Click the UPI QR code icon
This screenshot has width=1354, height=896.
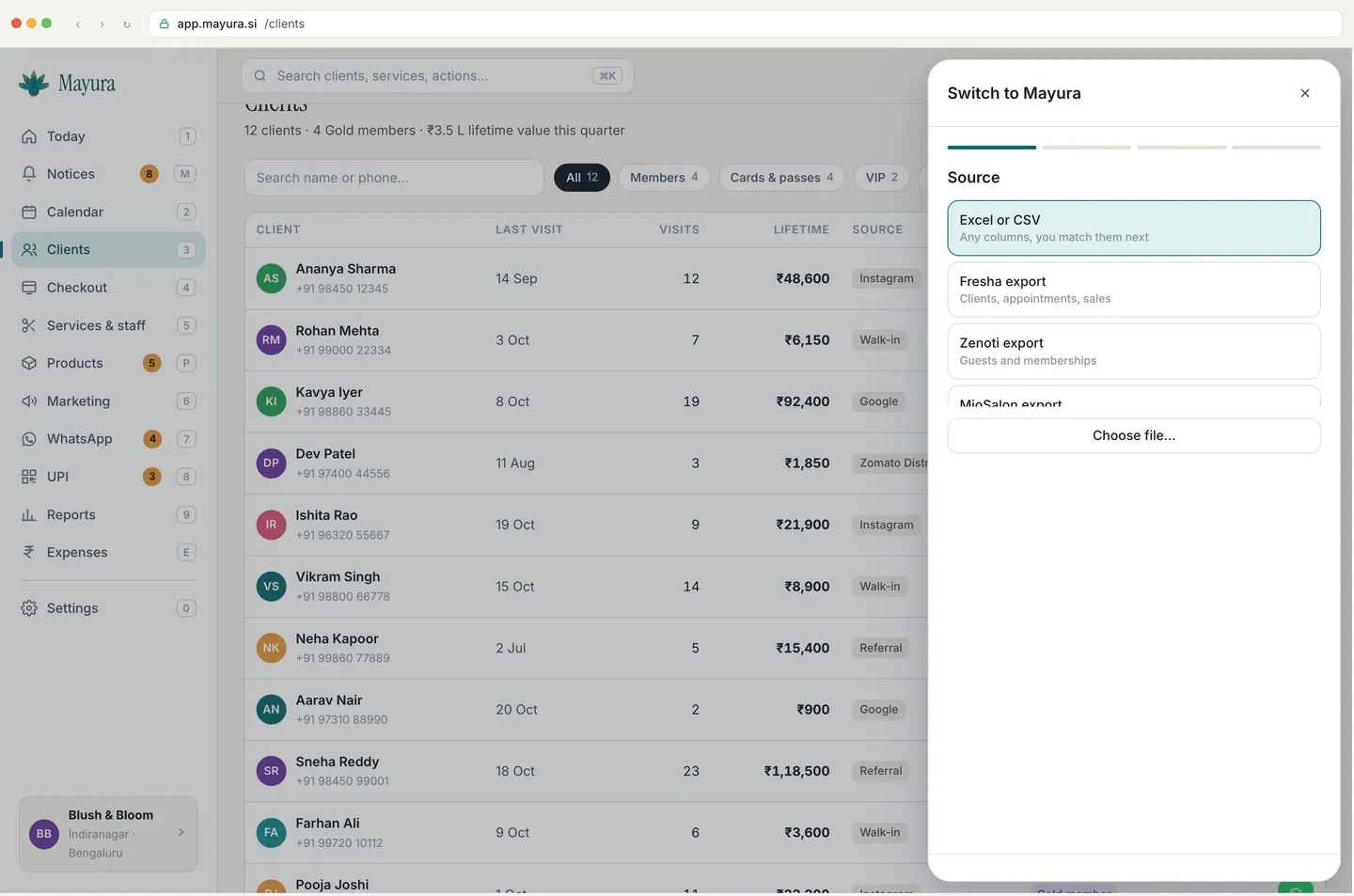click(x=29, y=477)
